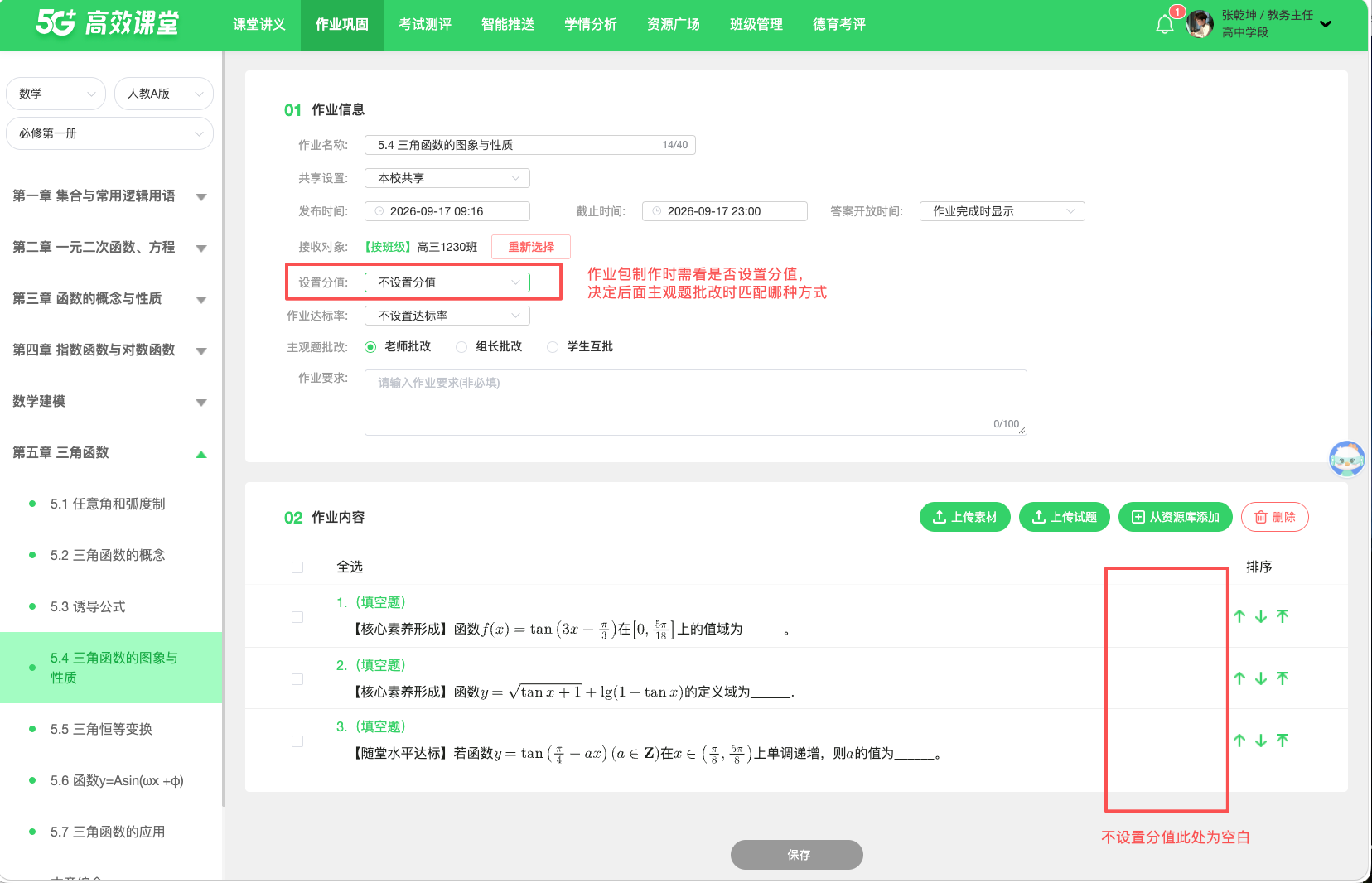The image size is (1372, 883).
Task: Open the 必修第一册 volume dropdown
Action: (x=109, y=133)
